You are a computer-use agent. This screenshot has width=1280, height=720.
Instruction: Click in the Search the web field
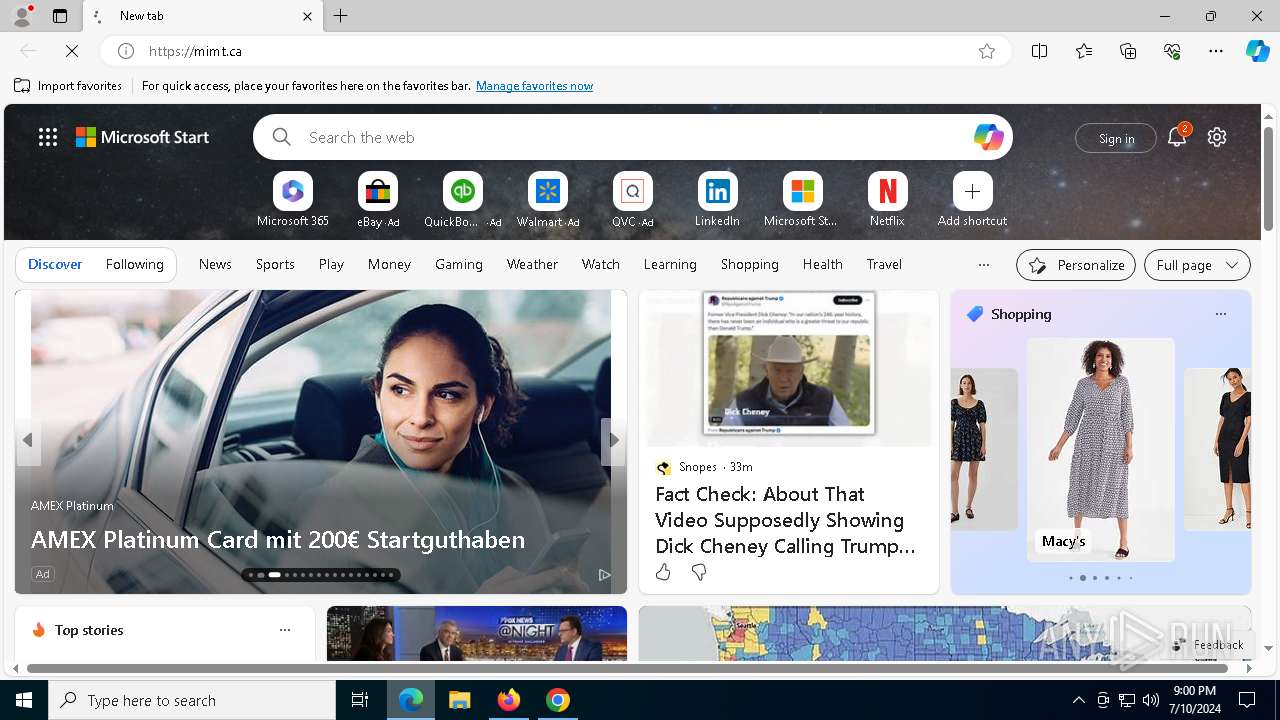pyautogui.click(x=635, y=137)
